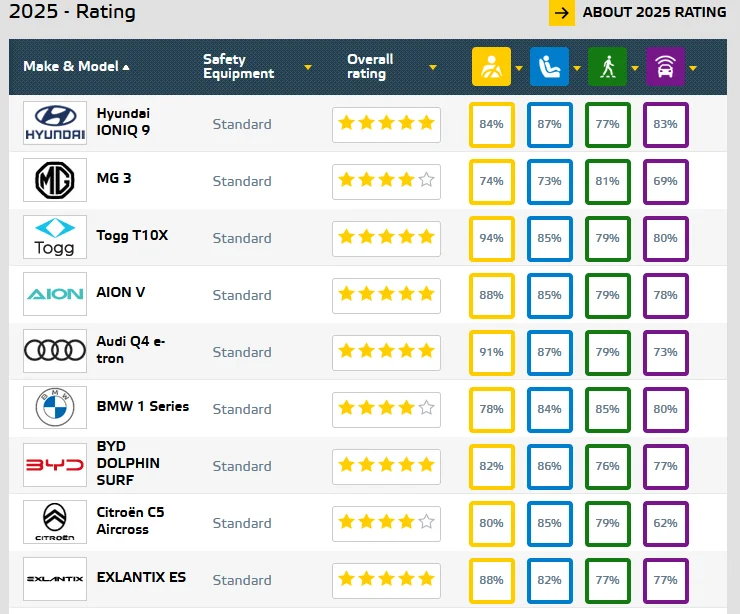Click the yellow 84% score for Hyundai IONIQ 9
Image resolution: width=740 pixels, height=614 pixels.
click(x=491, y=125)
